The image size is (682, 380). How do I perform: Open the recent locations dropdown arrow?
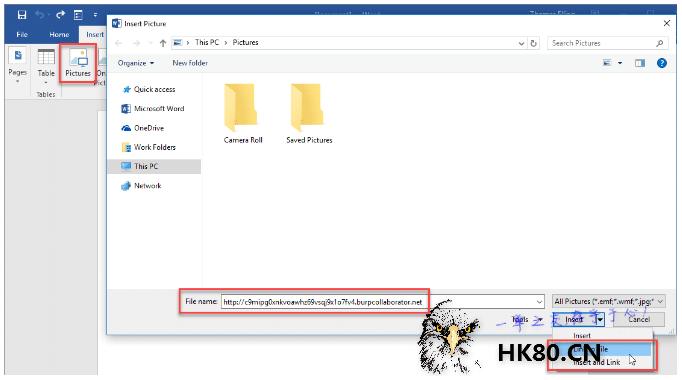(x=150, y=43)
